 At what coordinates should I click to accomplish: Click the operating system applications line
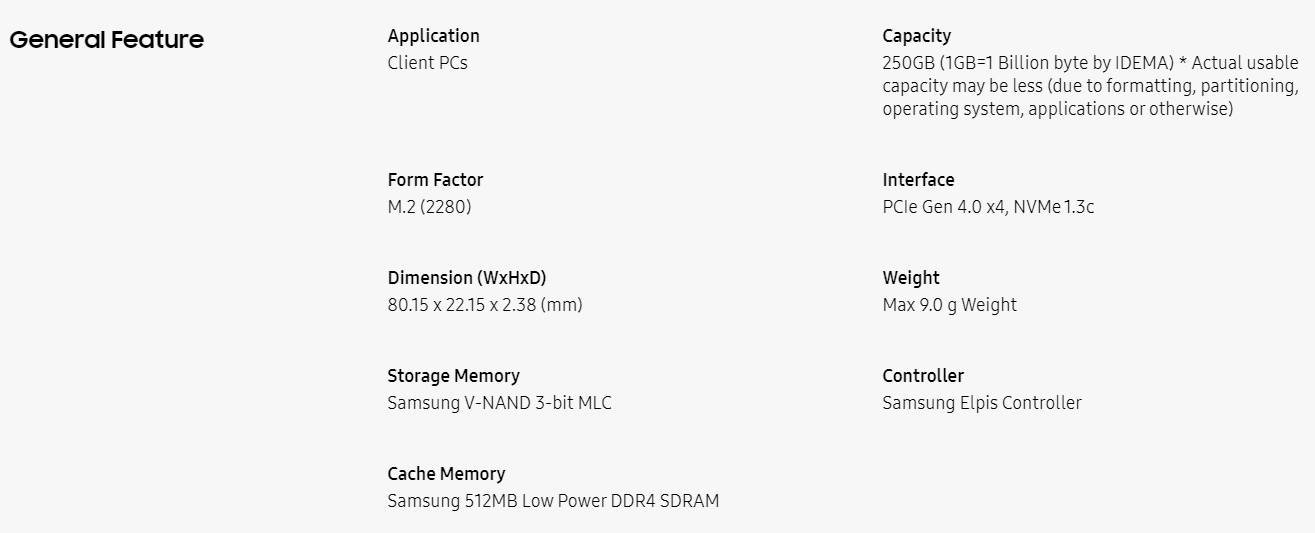1058,109
